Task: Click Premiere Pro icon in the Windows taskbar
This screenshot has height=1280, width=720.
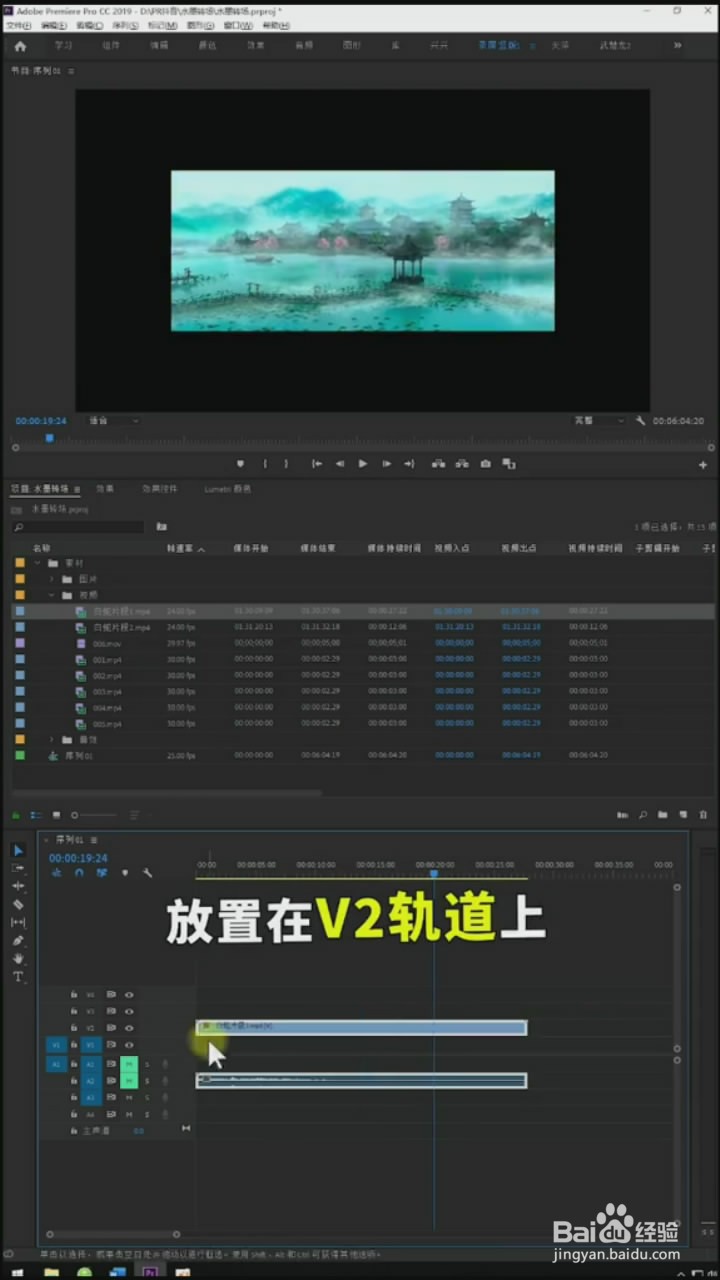Action: tap(151, 1272)
